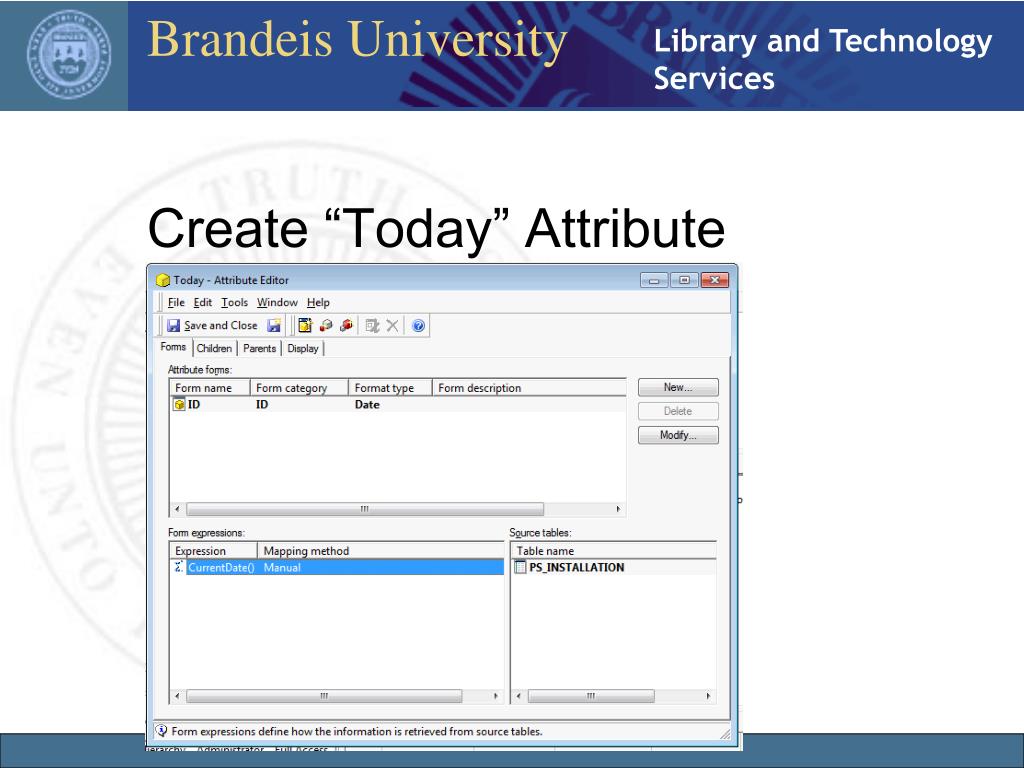Close the Attribute Editor window
This screenshot has height=768, width=1024.
pos(714,280)
